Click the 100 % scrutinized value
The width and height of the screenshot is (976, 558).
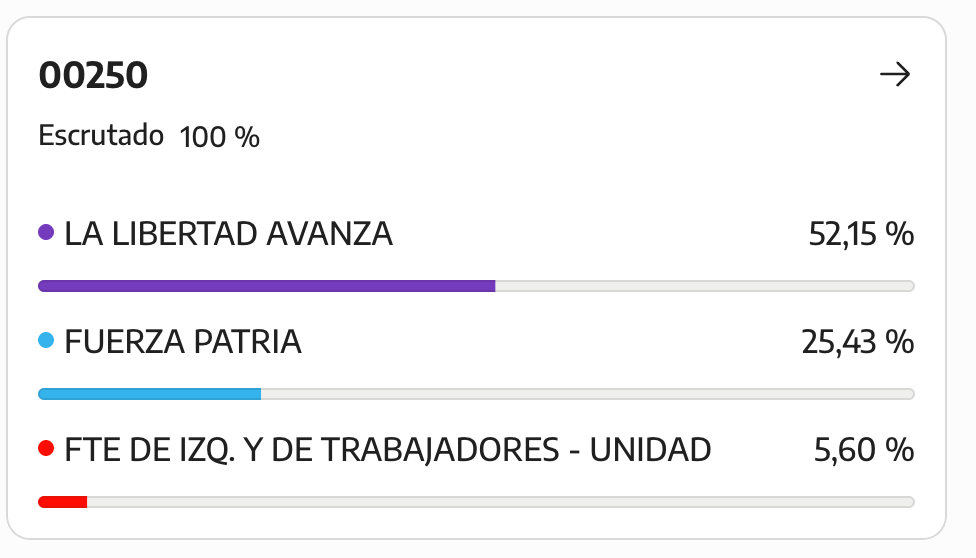click(220, 137)
